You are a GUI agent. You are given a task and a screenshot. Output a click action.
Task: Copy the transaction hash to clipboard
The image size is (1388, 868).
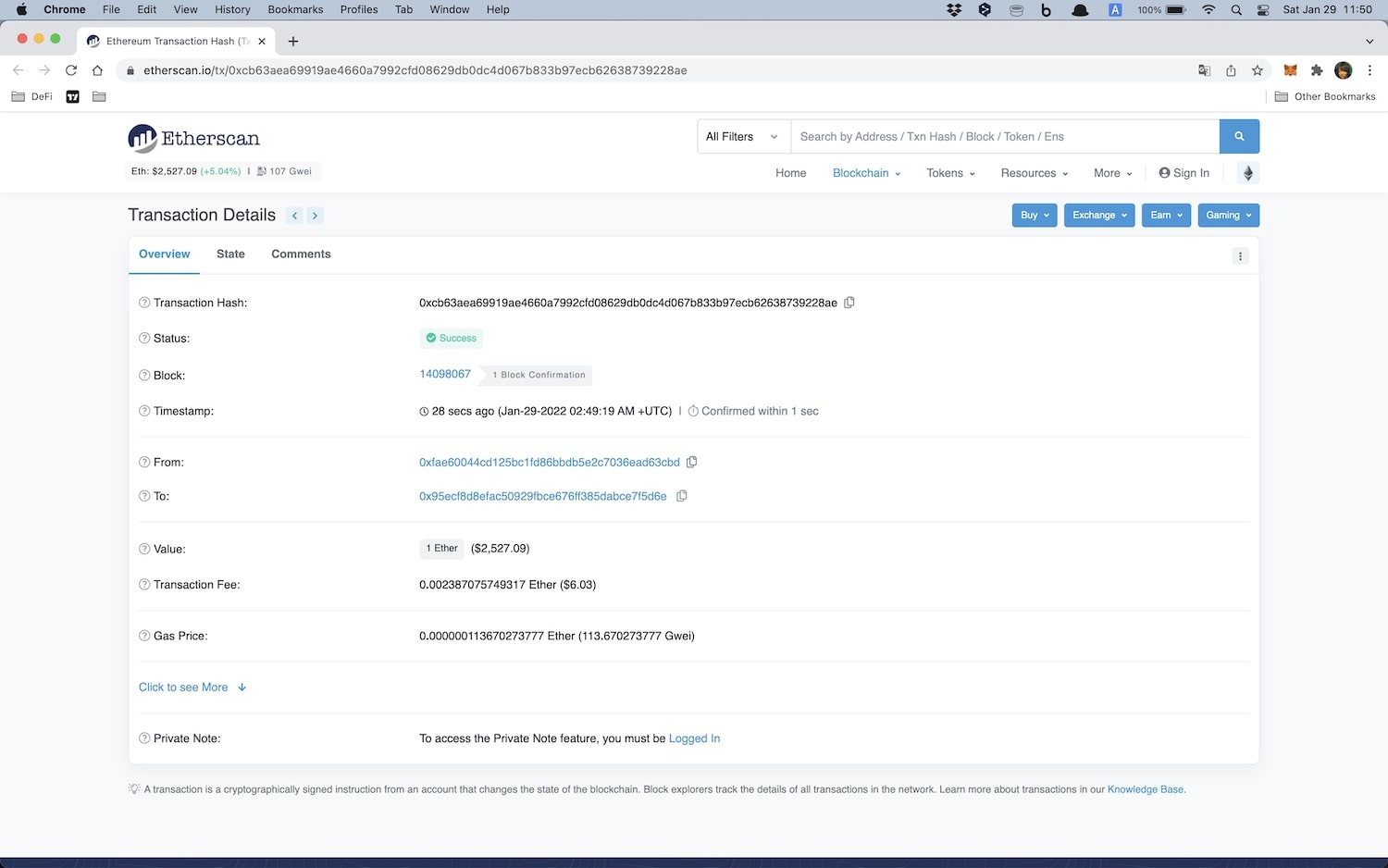[849, 303]
